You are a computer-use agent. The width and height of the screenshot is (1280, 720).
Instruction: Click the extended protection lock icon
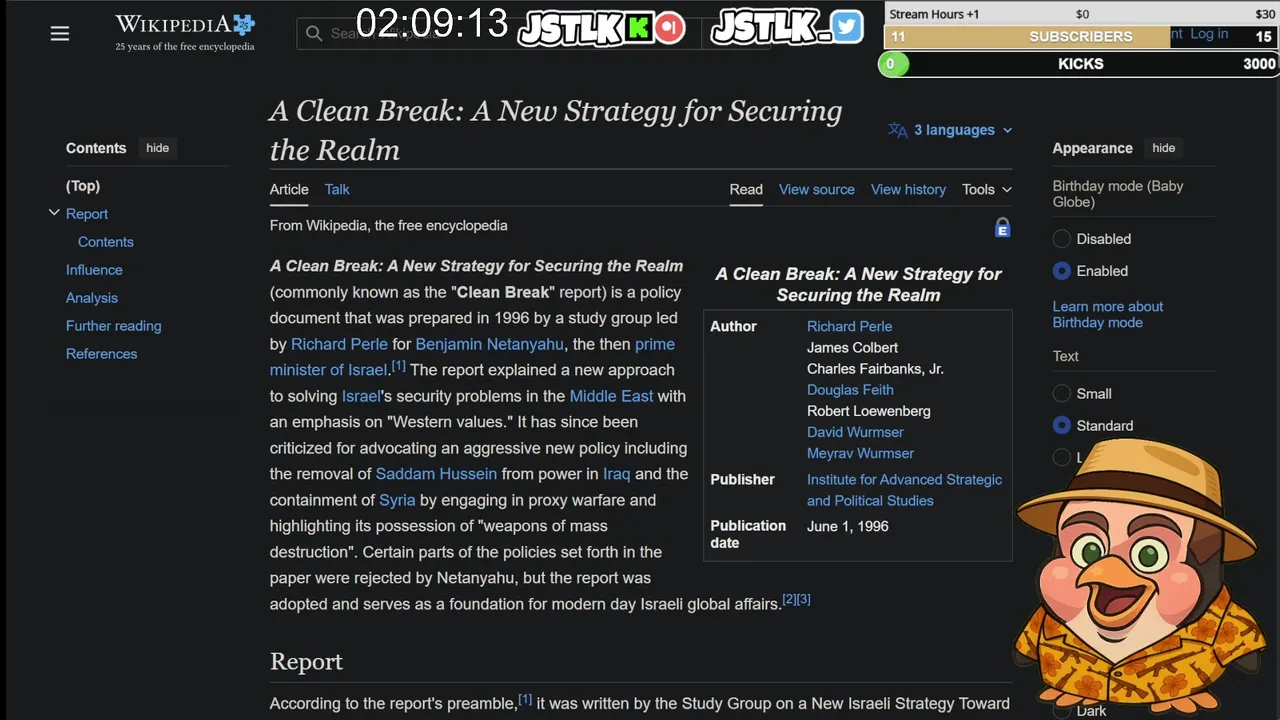(x=1002, y=228)
